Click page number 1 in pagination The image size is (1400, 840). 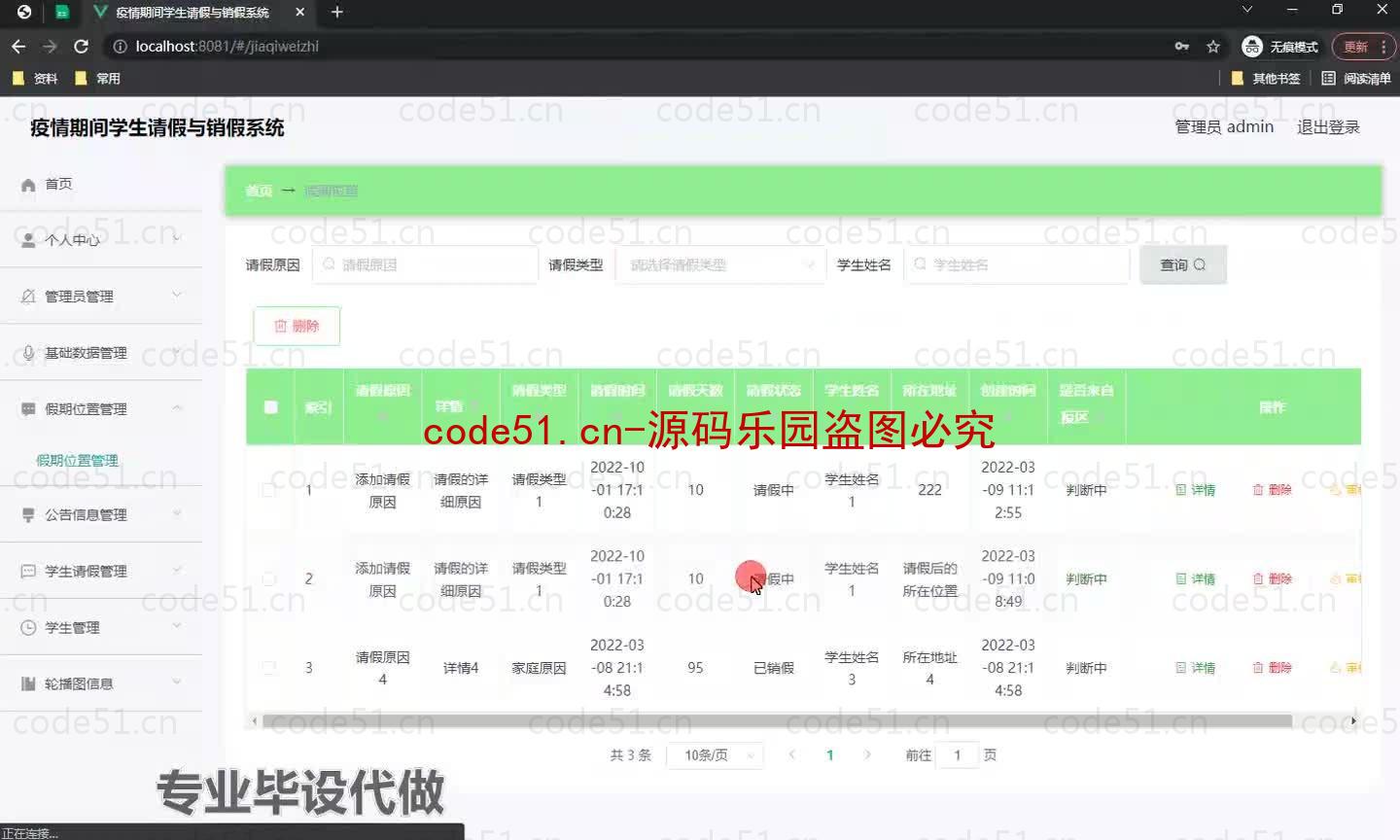[829, 755]
